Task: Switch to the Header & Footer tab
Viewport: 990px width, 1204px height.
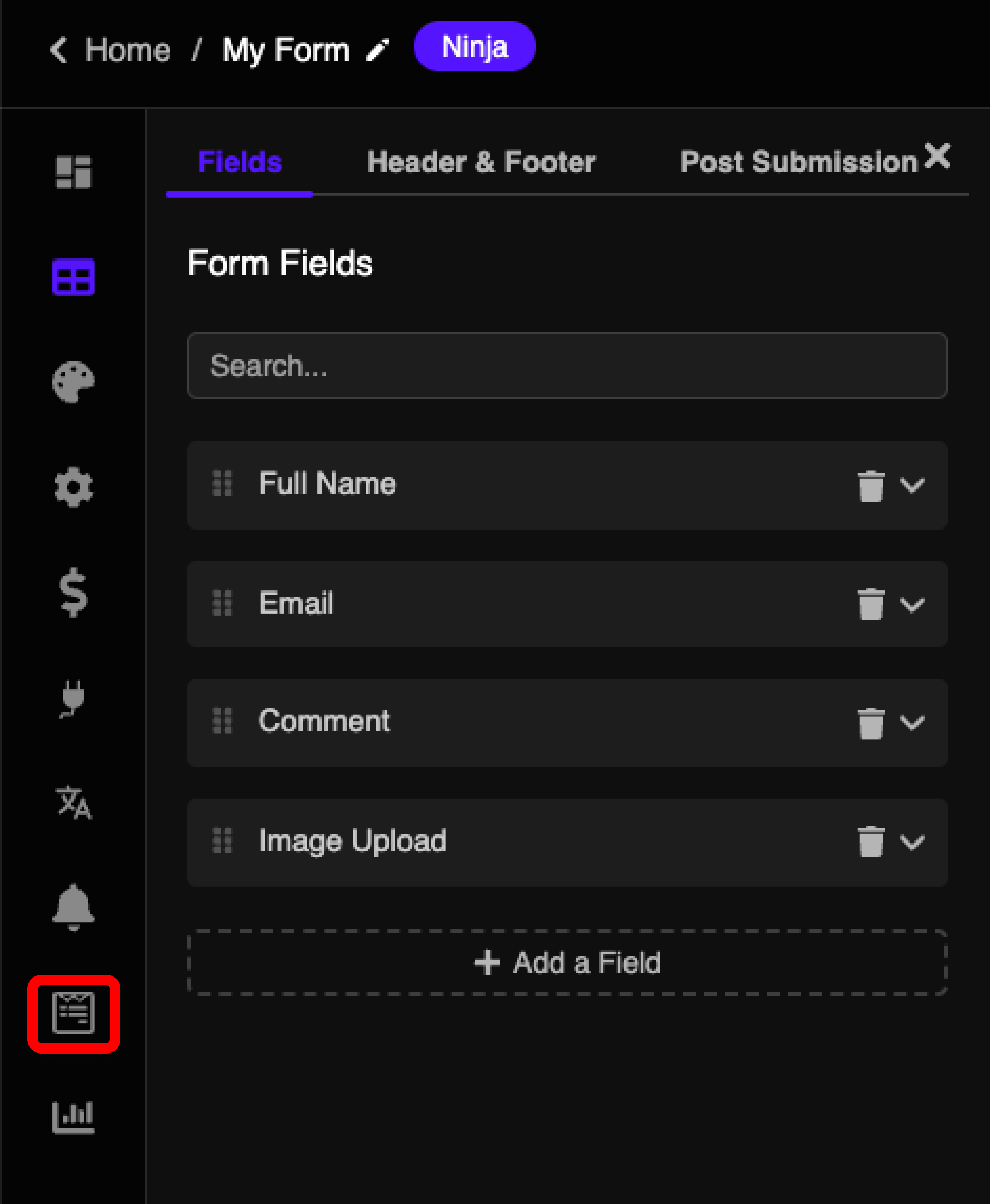Action: tap(481, 162)
